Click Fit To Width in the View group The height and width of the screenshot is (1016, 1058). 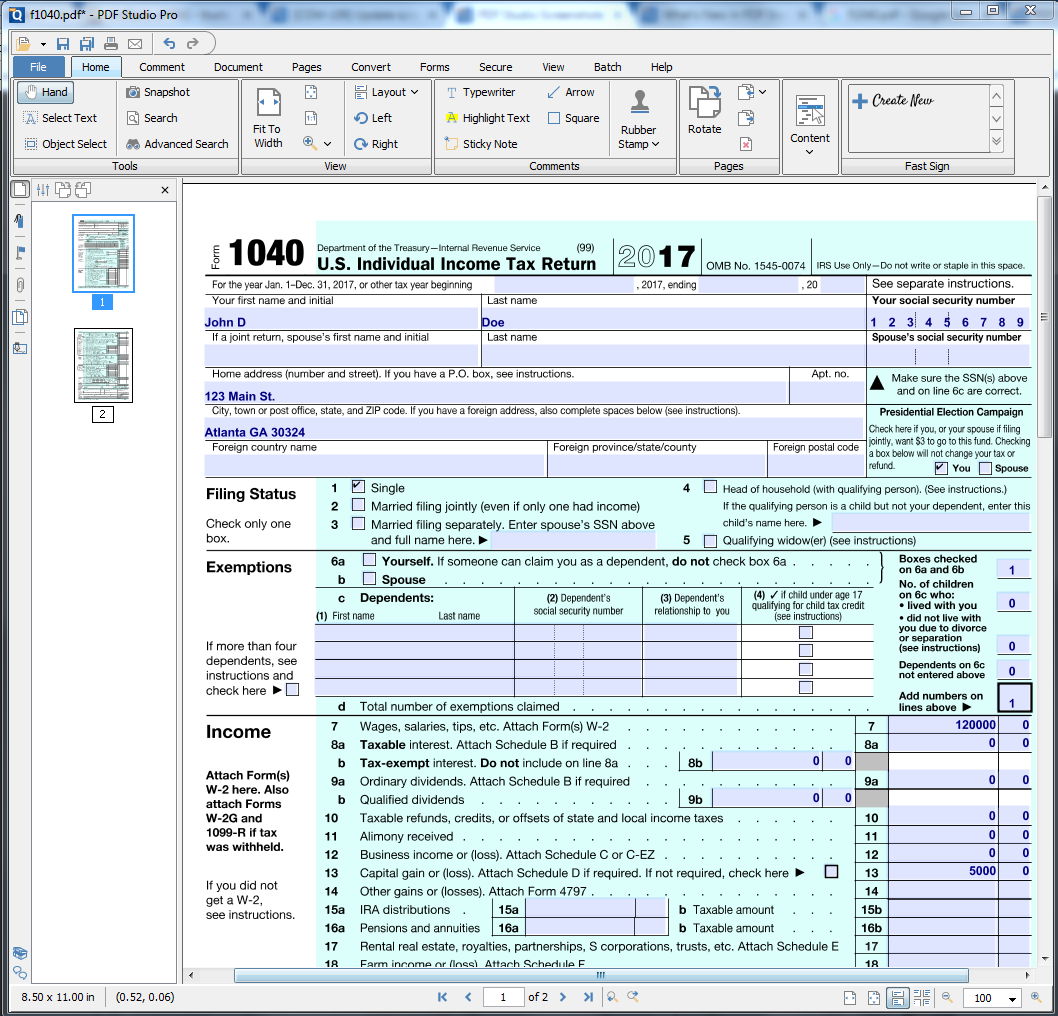(268, 118)
